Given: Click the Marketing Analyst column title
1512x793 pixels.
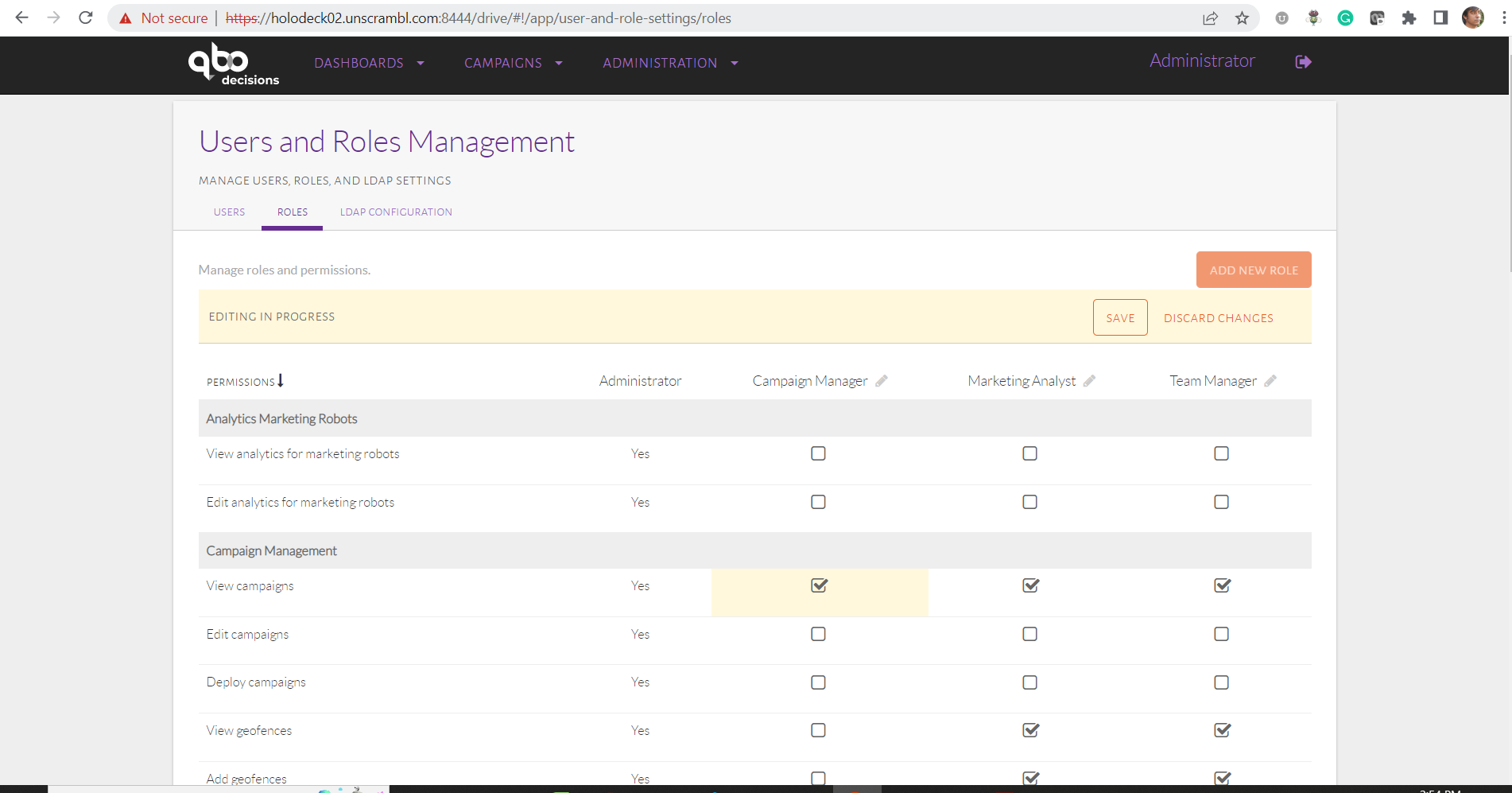Looking at the screenshot, I should point(1022,381).
